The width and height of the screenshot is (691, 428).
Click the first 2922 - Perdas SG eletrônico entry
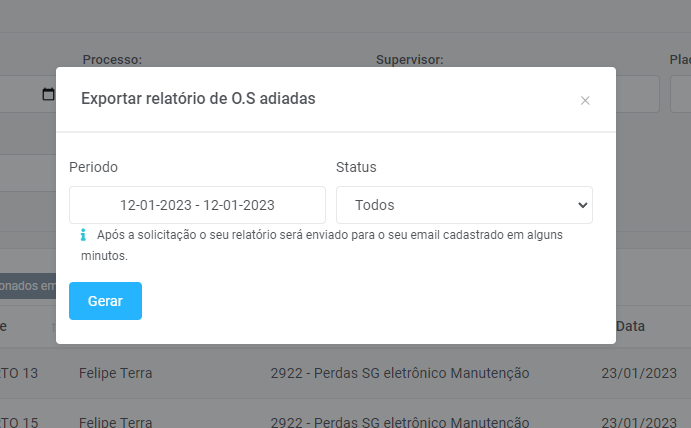[399, 373]
